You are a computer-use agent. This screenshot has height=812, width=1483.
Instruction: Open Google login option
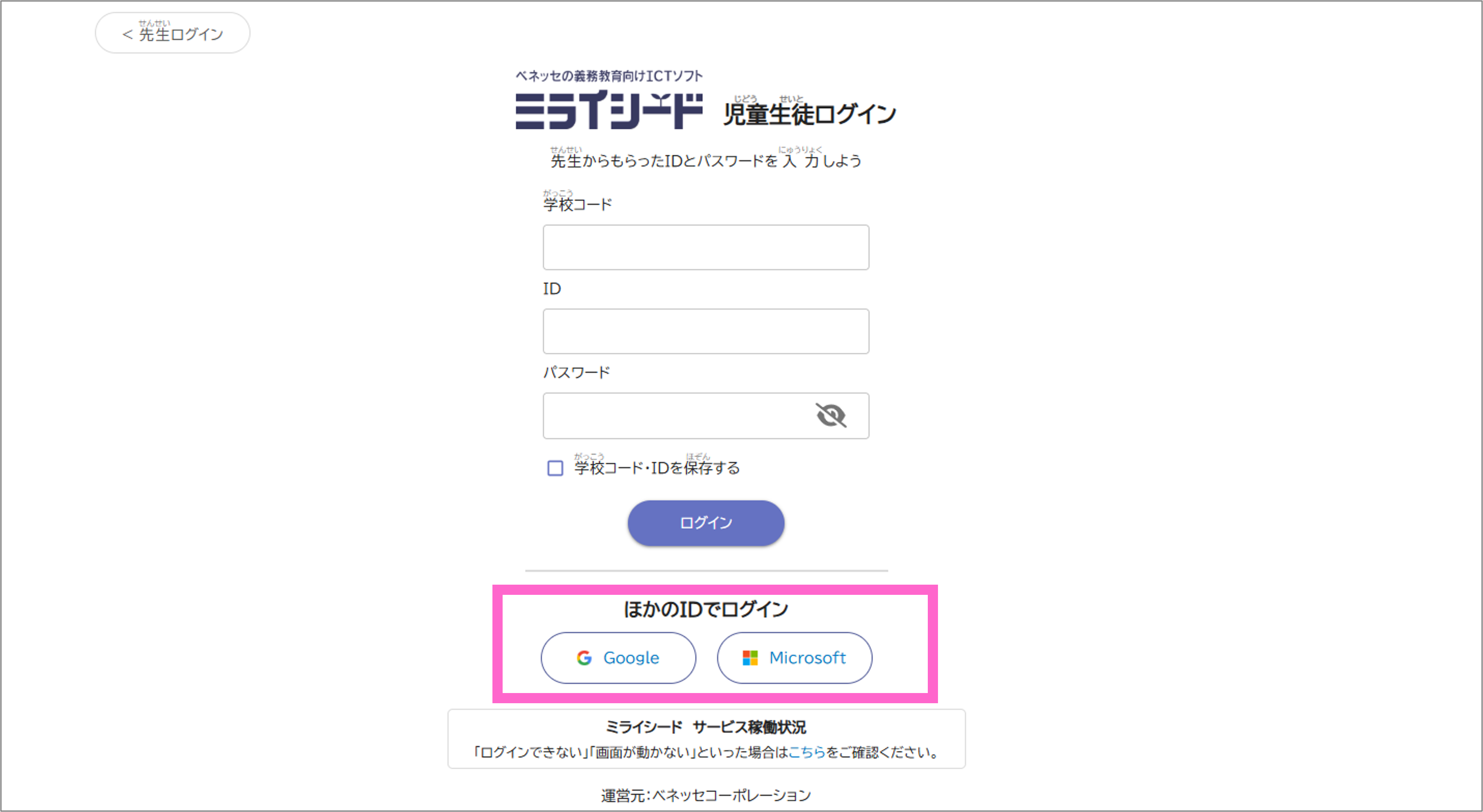click(618, 658)
